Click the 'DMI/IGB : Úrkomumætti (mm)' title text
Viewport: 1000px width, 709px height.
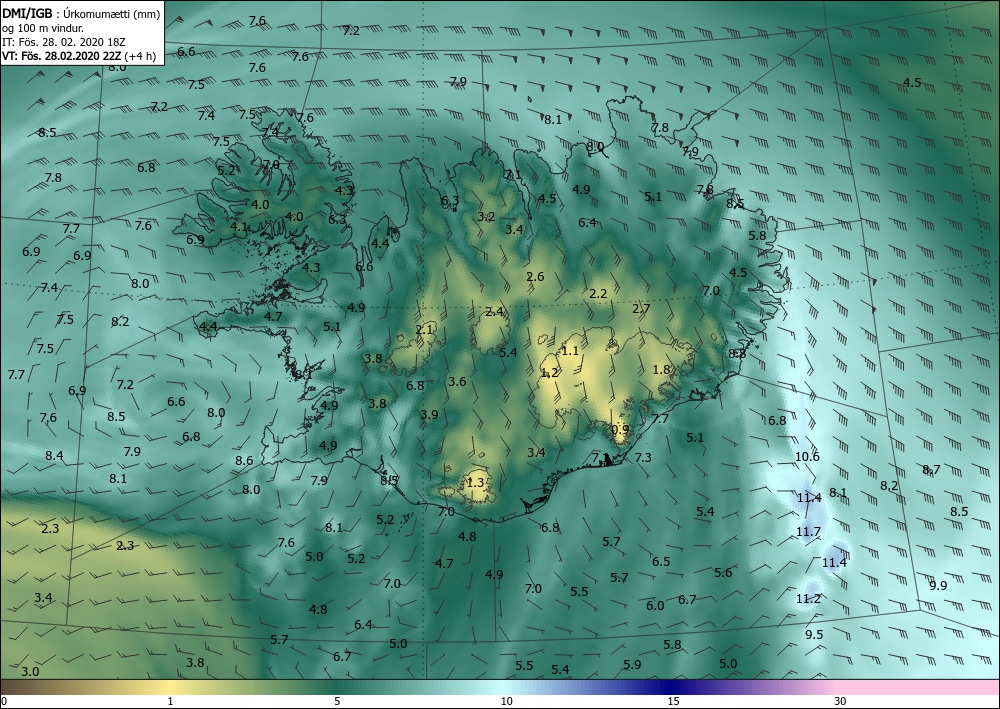pos(81,15)
